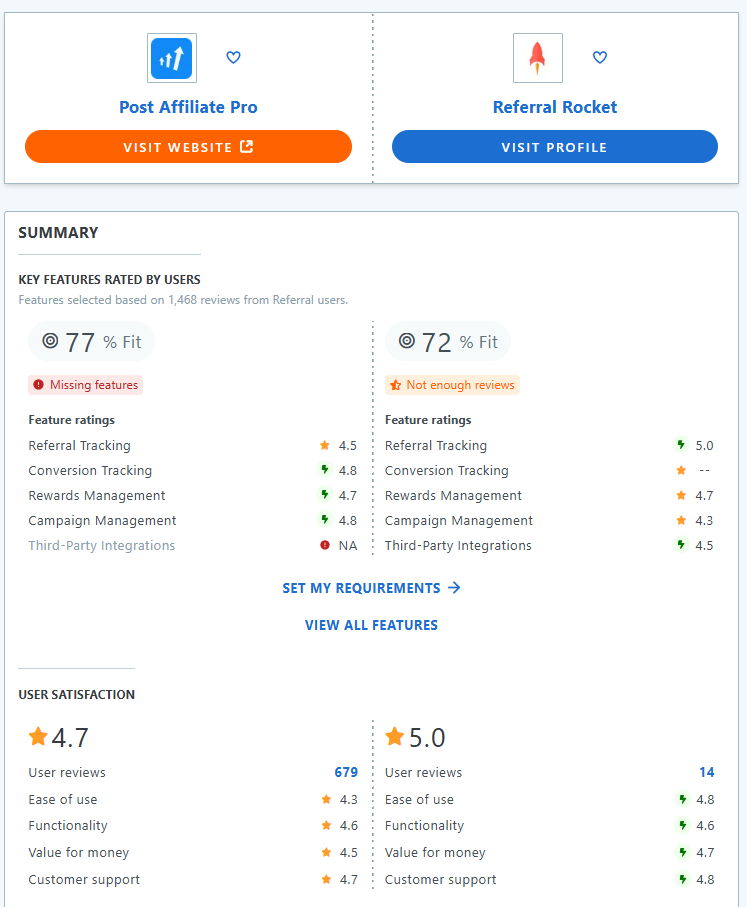
Task: Click the target icon beside 72% Fit
Action: pyautogui.click(x=407, y=340)
